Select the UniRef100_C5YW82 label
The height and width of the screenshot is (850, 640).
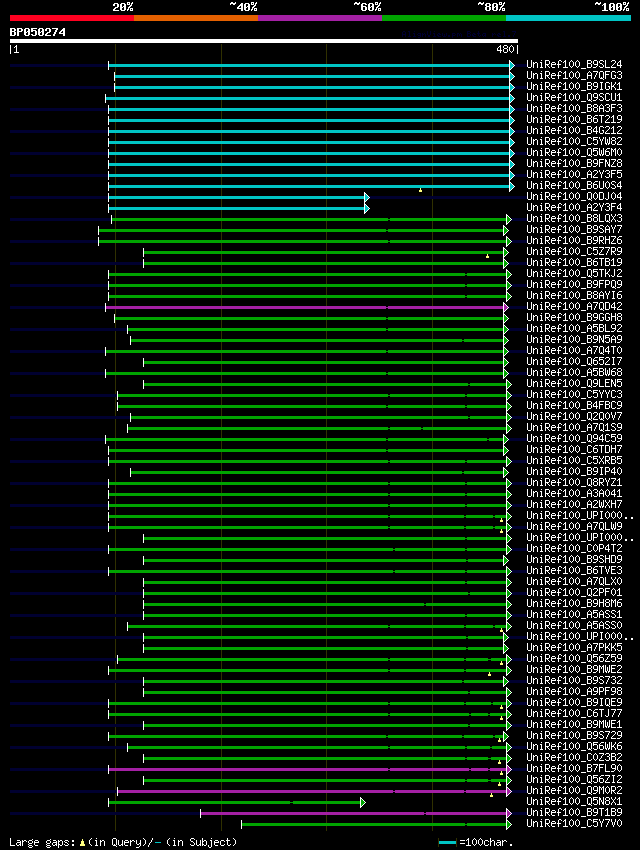[574, 141]
